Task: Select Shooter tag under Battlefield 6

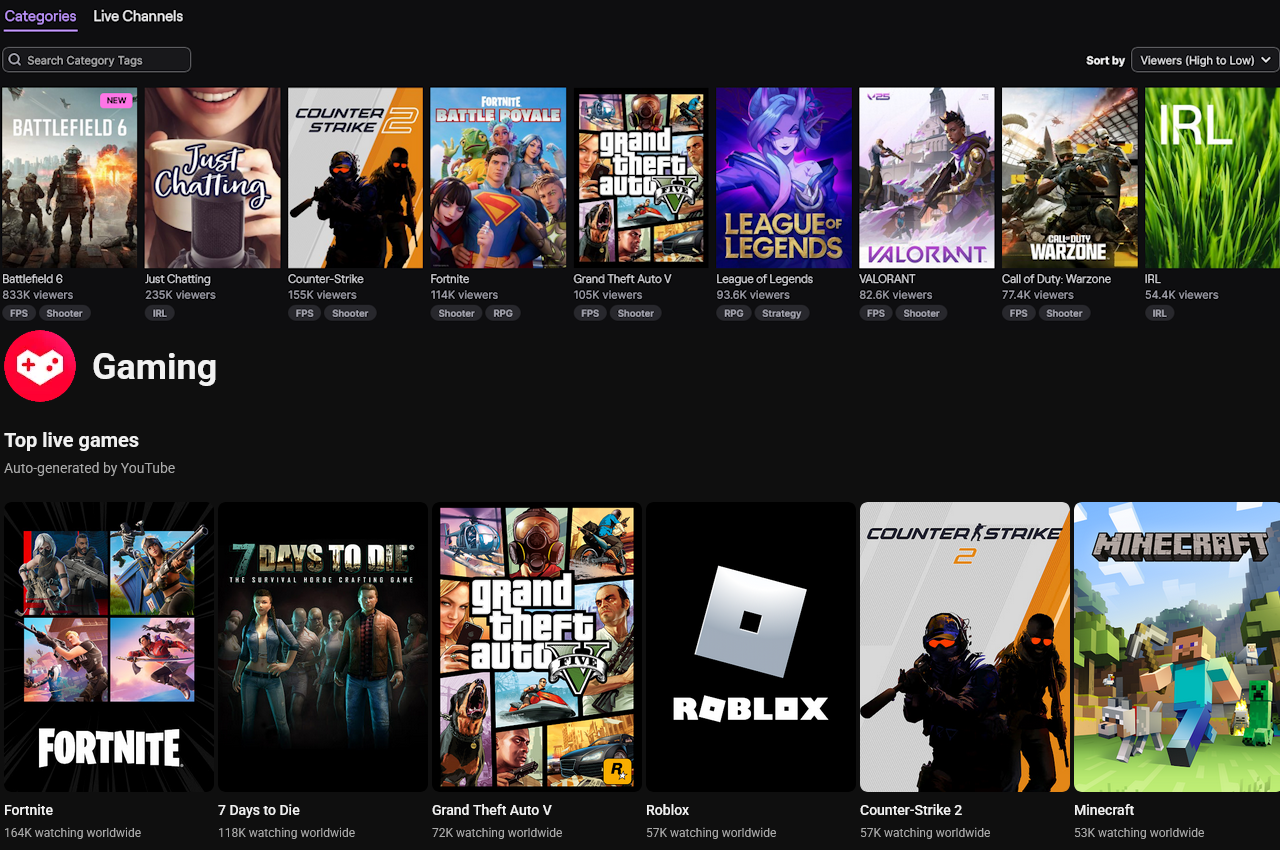Action: [x=65, y=313]
